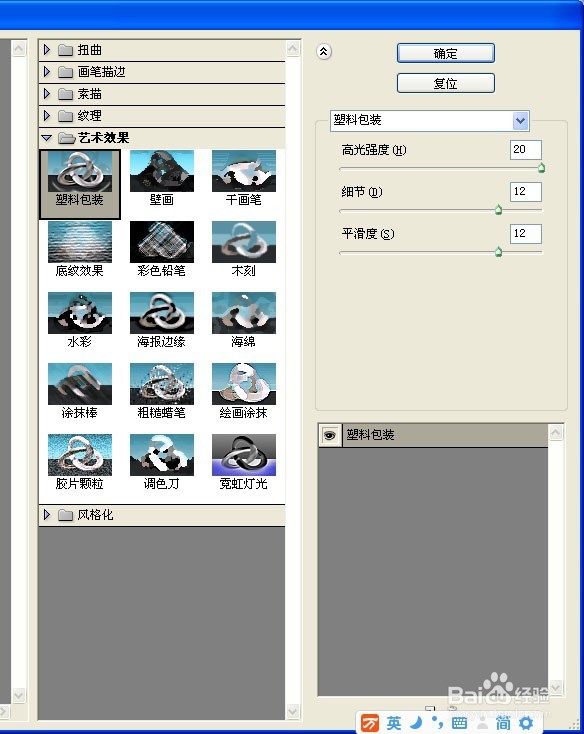584x734 pixels.
Task: Click the 风格化 folder label
Action: pos(95,515)
